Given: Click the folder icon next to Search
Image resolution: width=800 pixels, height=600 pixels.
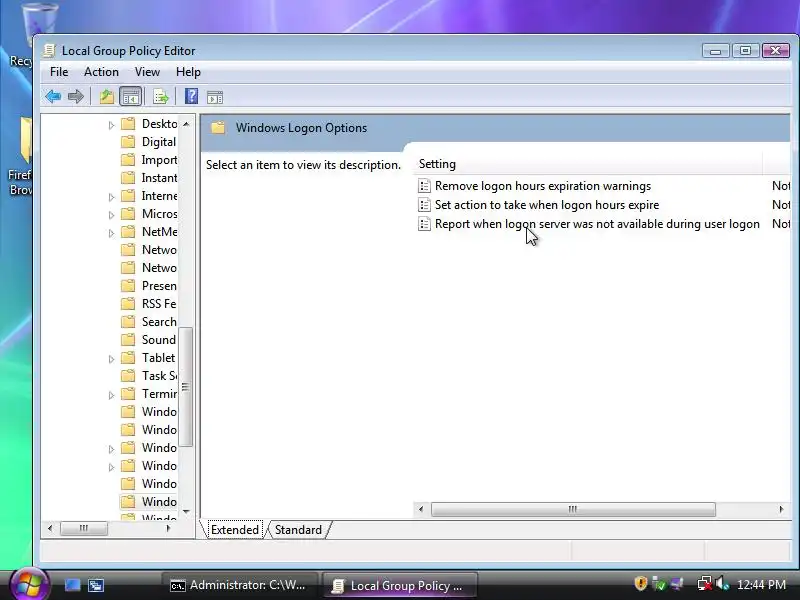Looking at the screenshot, I should [128, 321].
